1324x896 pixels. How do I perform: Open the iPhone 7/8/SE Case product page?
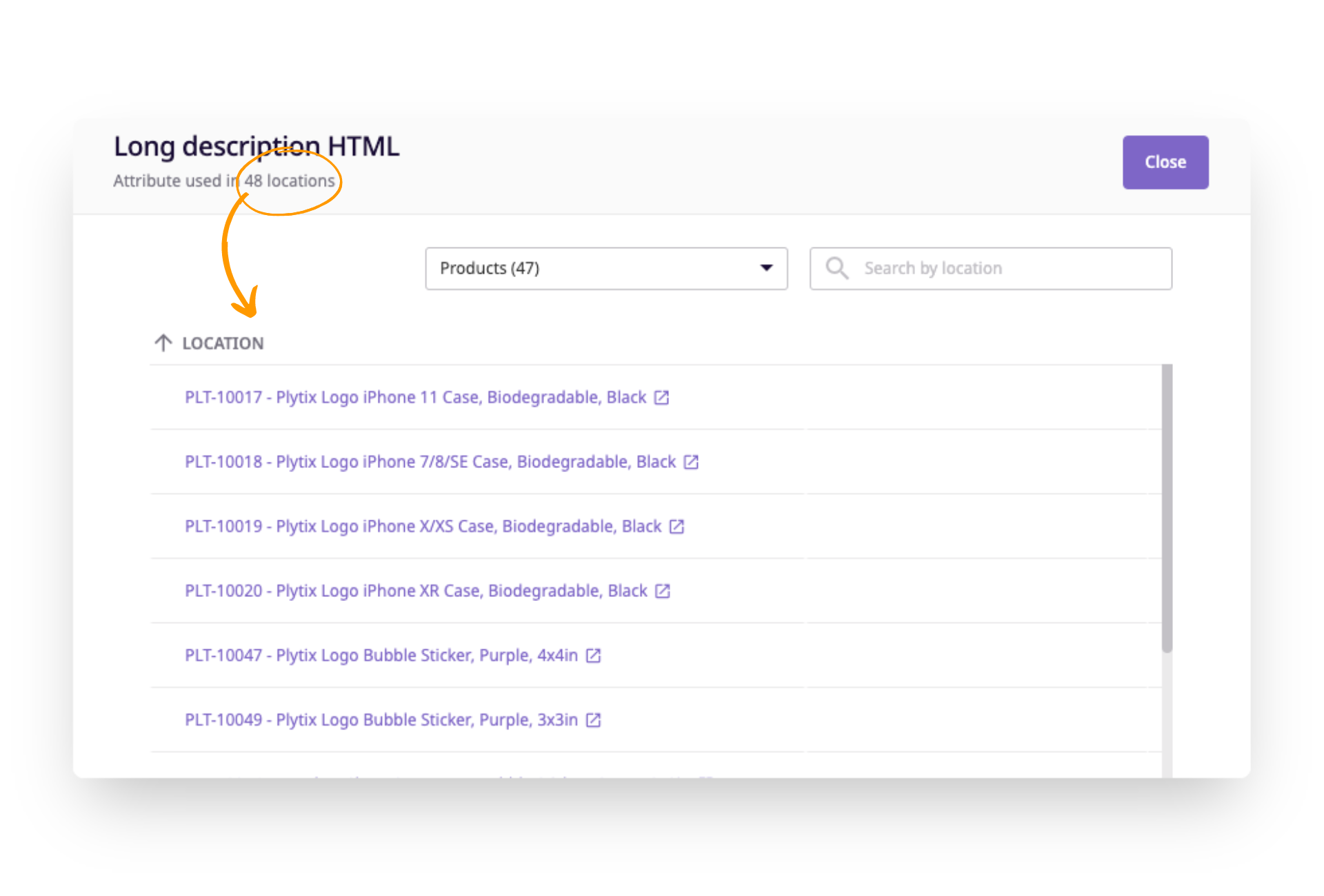click(430, 462)
